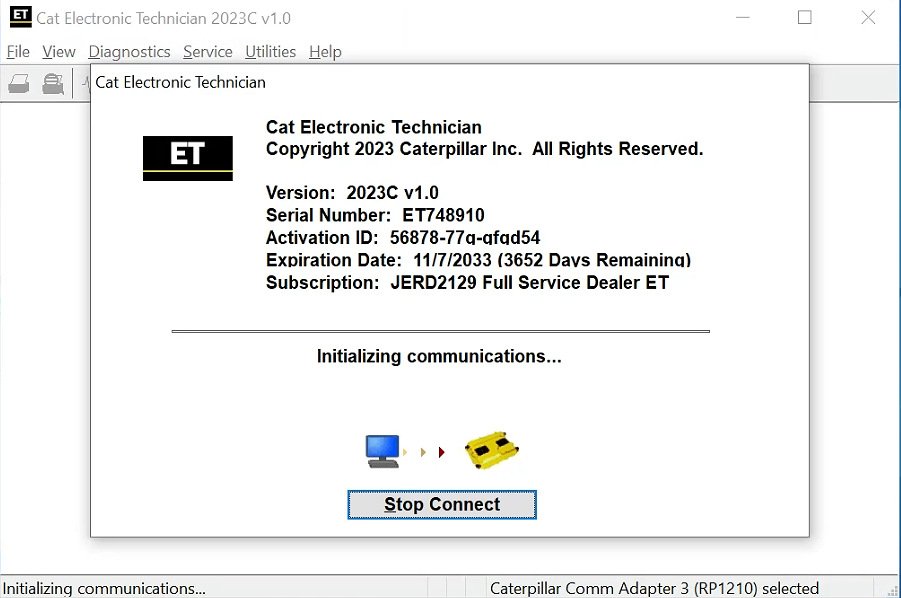Click the Caterpillar Comm Adapter 3 status entry

(x=654, y=588)
